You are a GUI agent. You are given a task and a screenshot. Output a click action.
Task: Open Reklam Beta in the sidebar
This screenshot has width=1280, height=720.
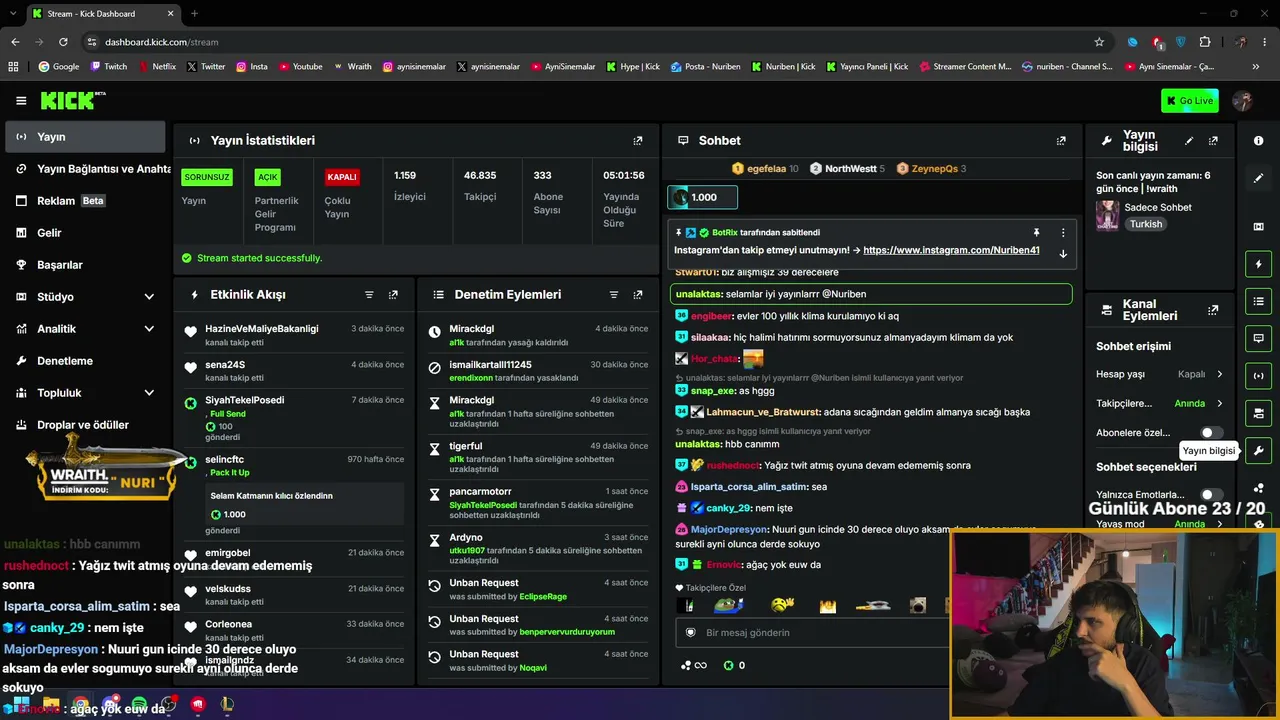pyautogui.click(x=85, y=201)
